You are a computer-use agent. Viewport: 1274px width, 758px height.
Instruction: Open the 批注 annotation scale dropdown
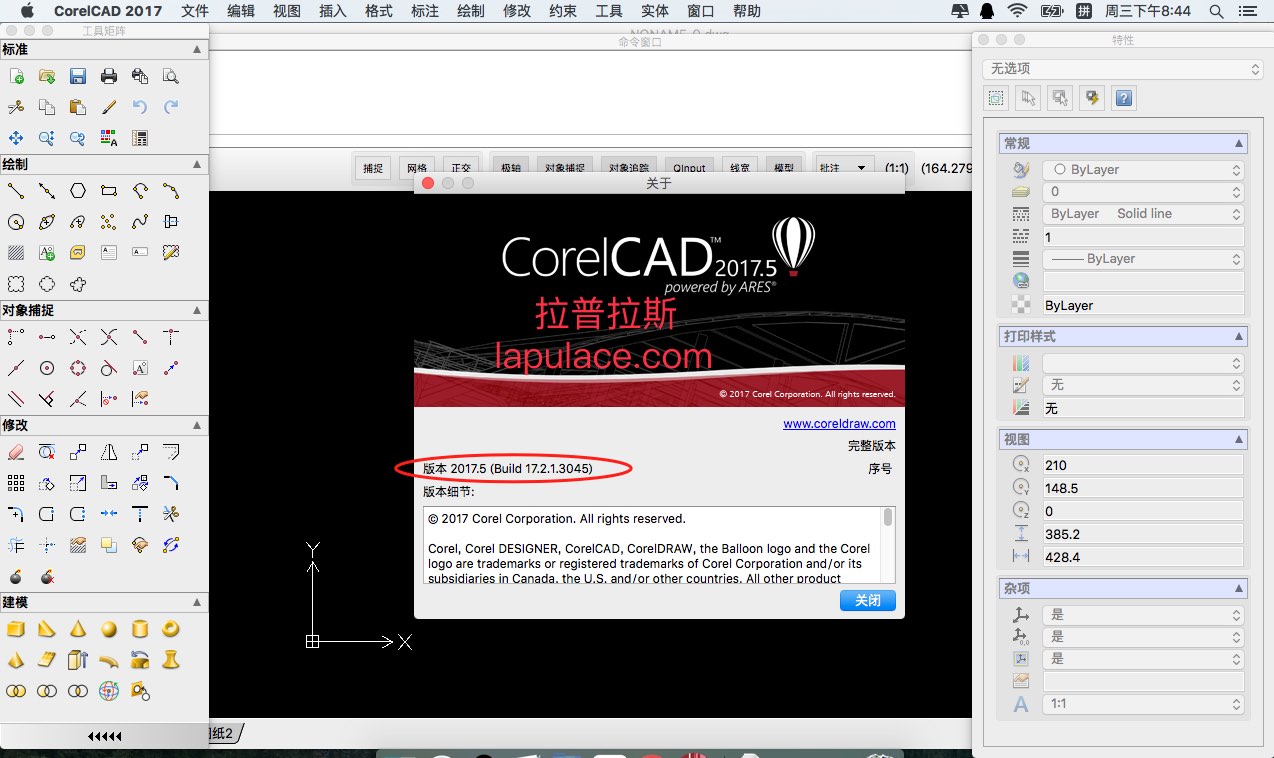846,168
